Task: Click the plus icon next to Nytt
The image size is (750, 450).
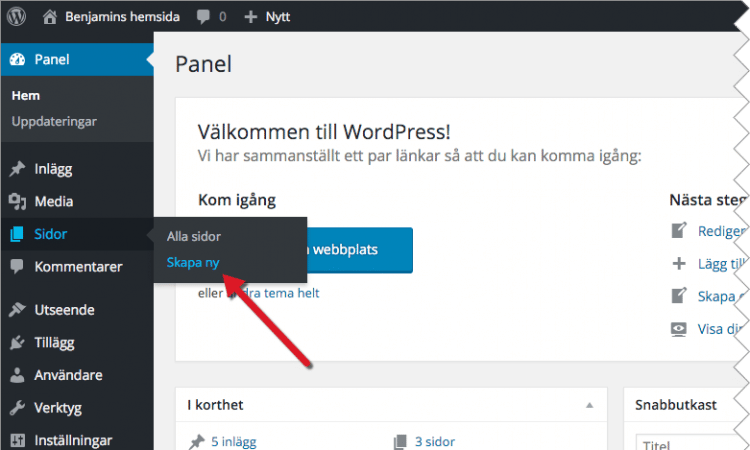Action: point(251,17)
